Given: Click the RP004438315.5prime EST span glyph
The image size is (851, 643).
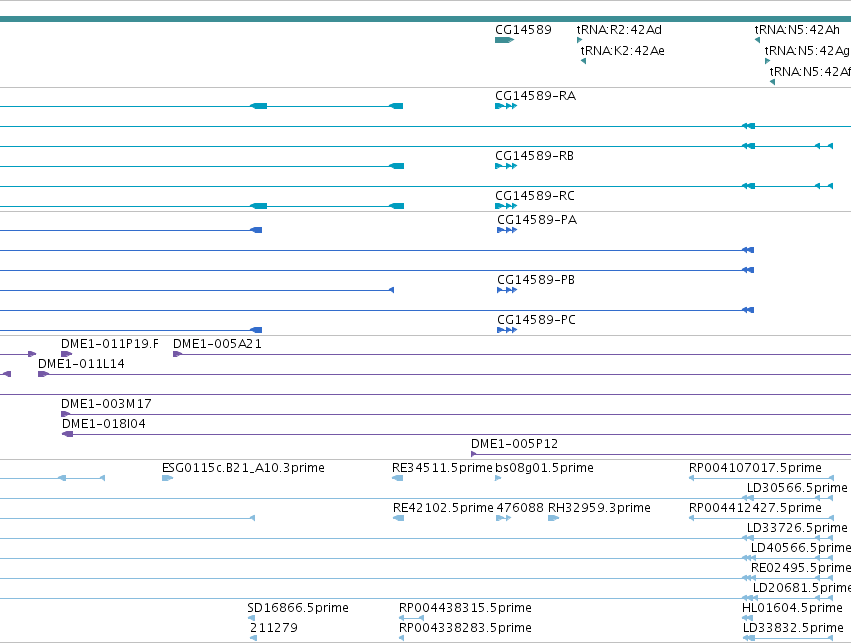Looking at the screenshot, I should [x=411, y=618].
